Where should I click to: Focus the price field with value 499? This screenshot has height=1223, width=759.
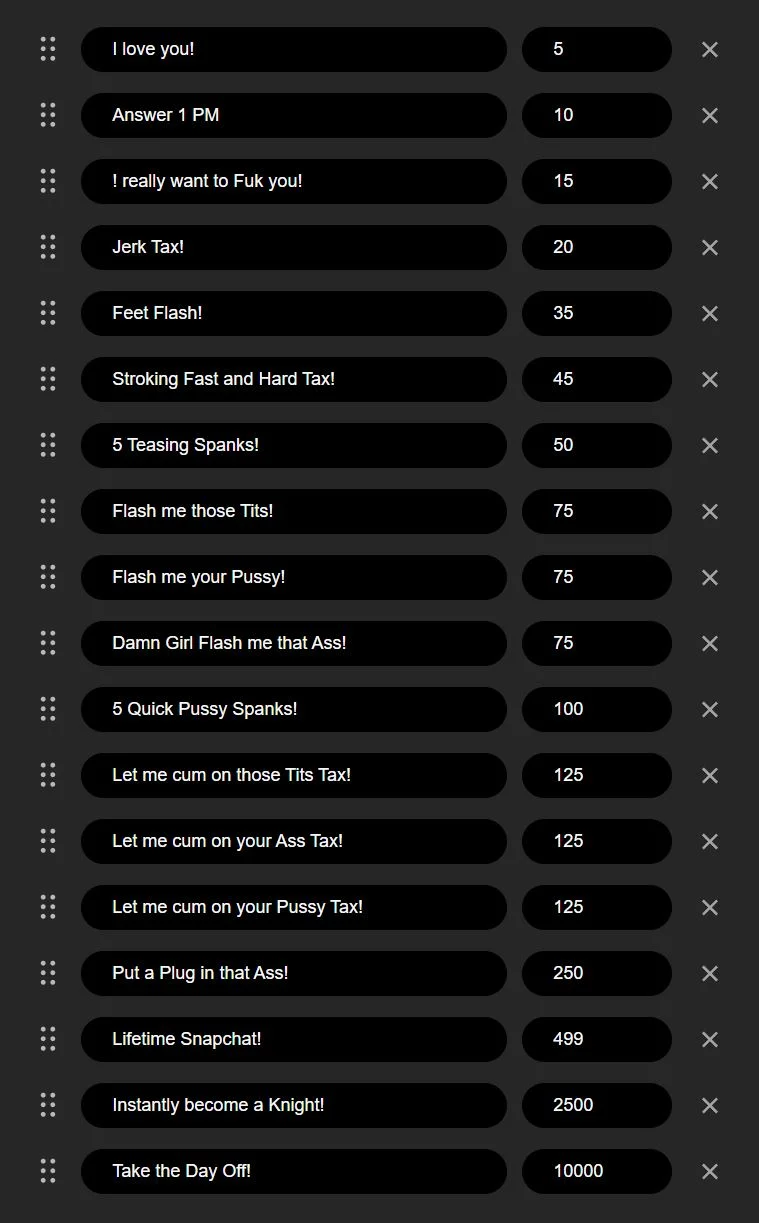pos(596,1039)
